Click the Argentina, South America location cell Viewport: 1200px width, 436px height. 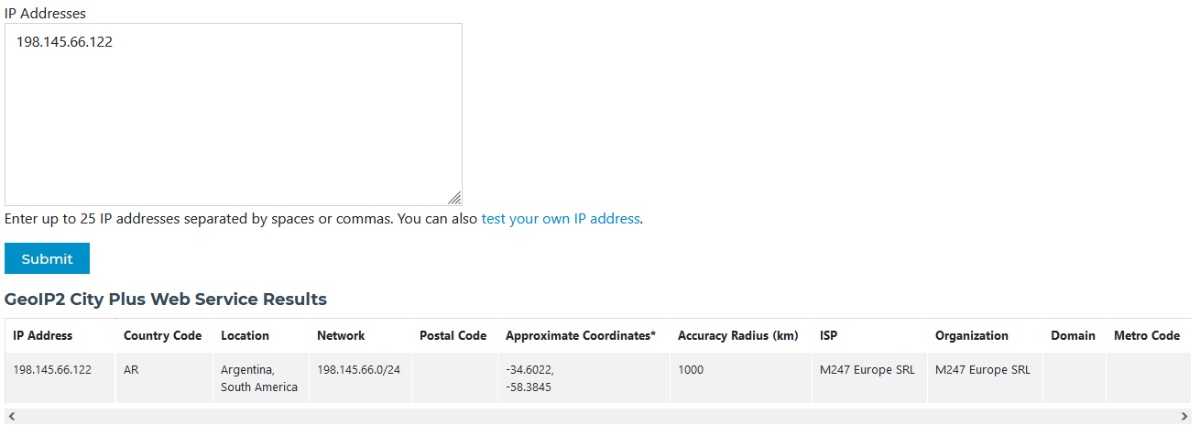(259, 378)
